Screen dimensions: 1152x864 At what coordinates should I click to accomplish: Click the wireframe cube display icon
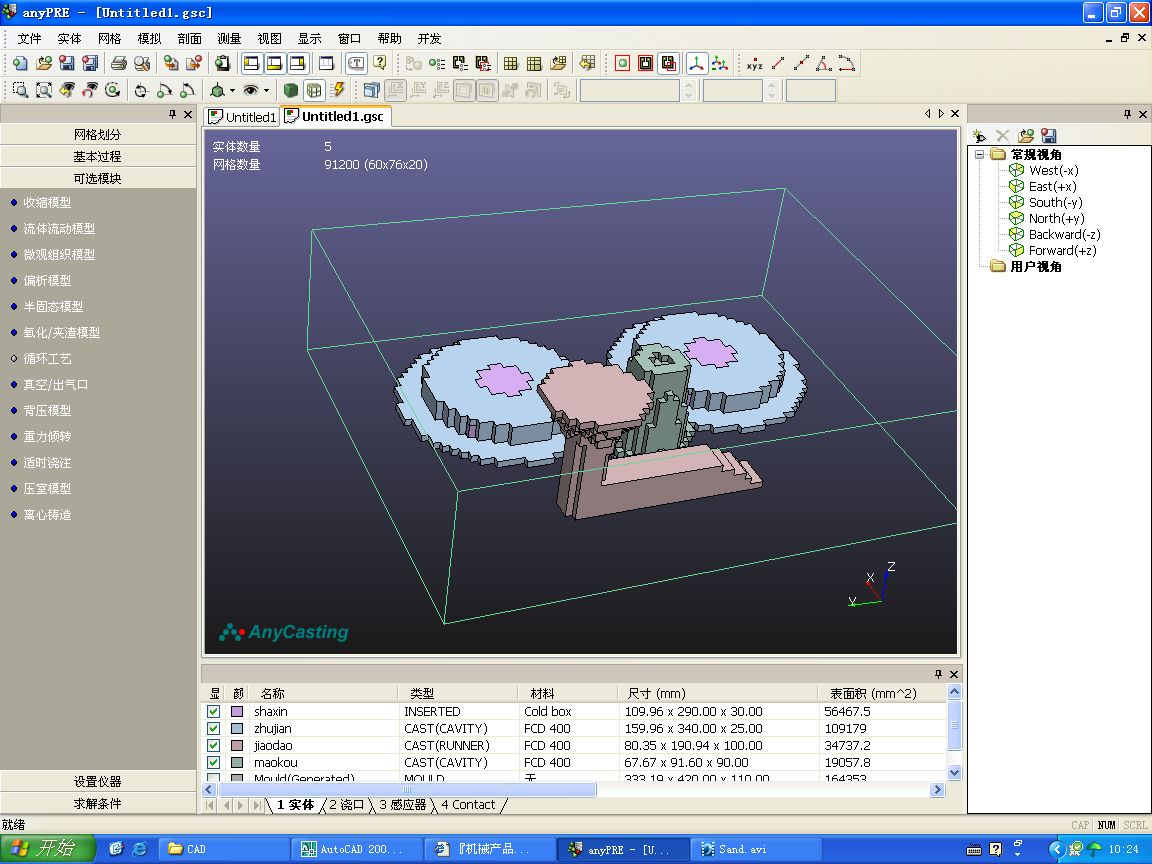(314, 90)
